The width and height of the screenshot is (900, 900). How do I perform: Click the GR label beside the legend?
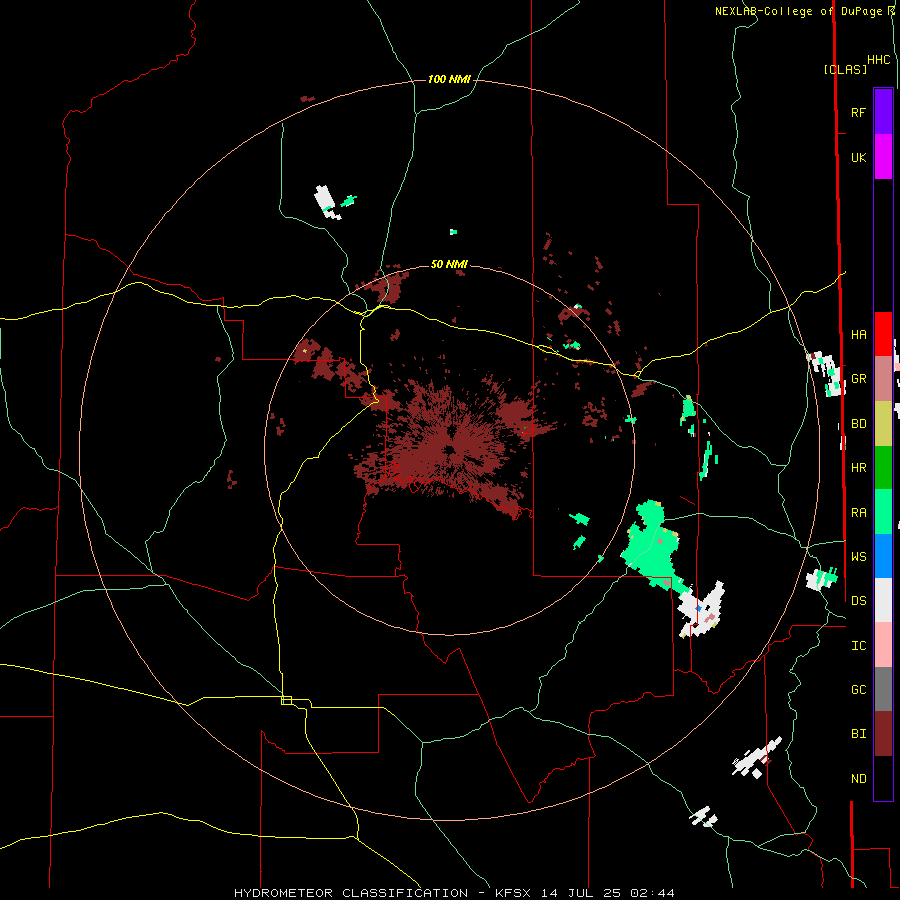pos(858,379)
